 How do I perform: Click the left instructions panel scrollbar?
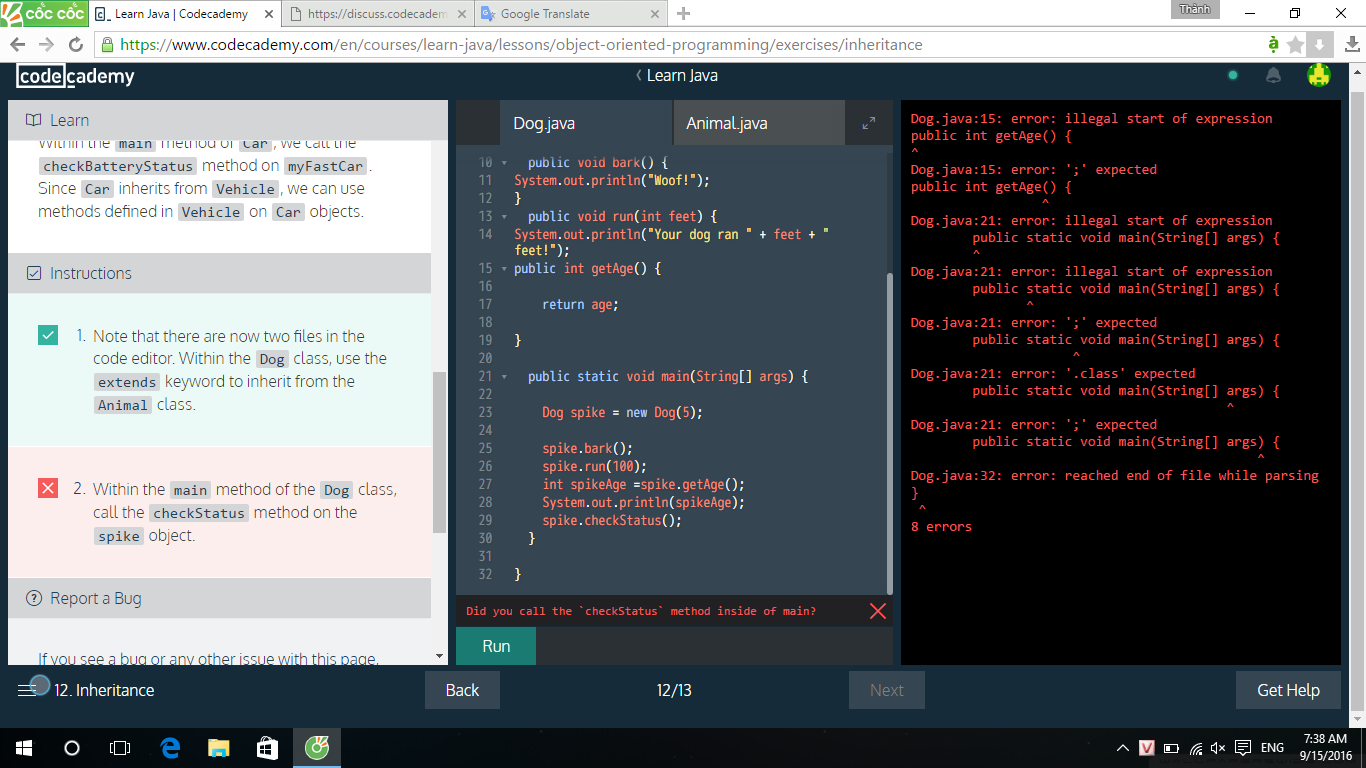439,452
